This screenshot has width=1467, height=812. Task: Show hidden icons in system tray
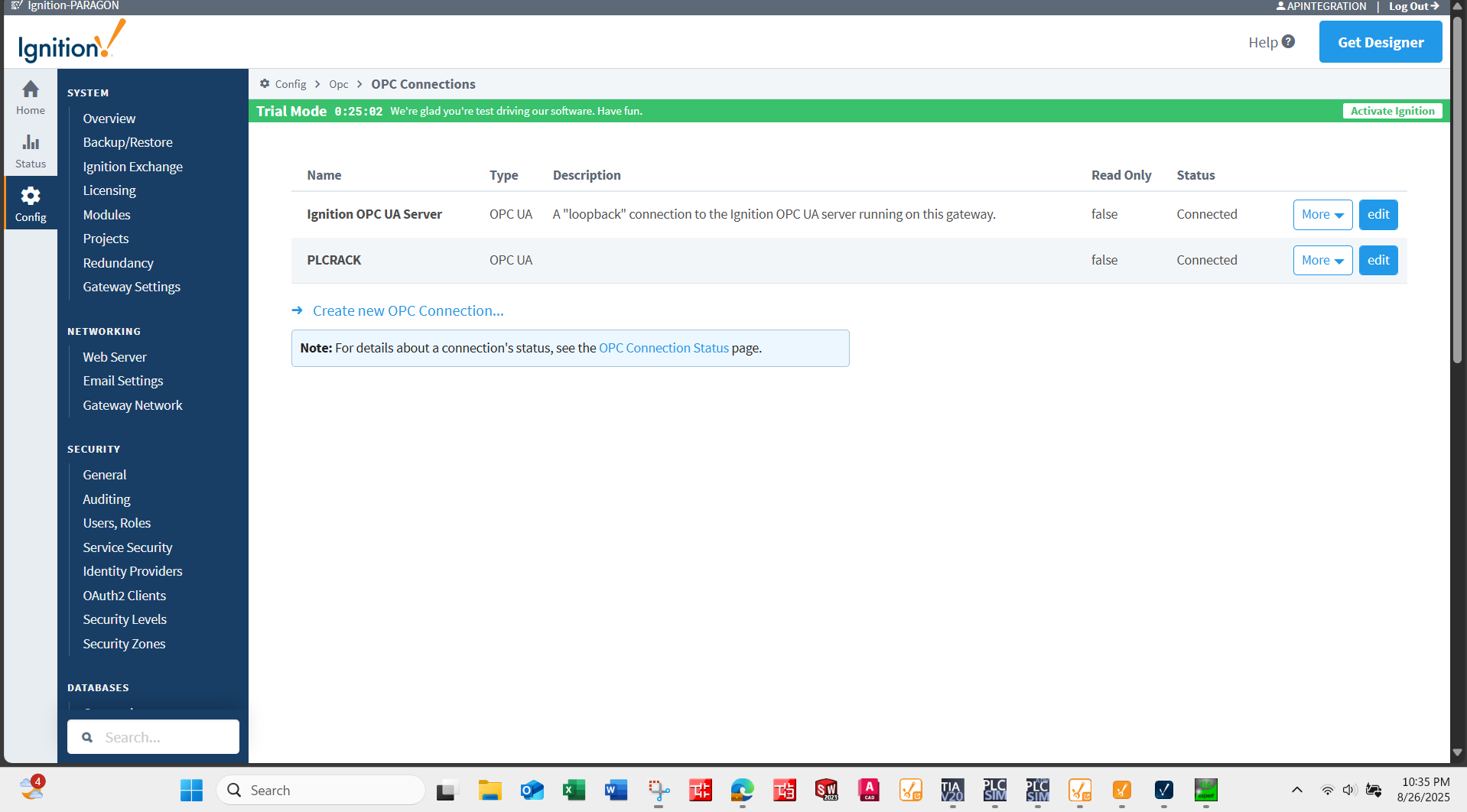coord(1297,790)
